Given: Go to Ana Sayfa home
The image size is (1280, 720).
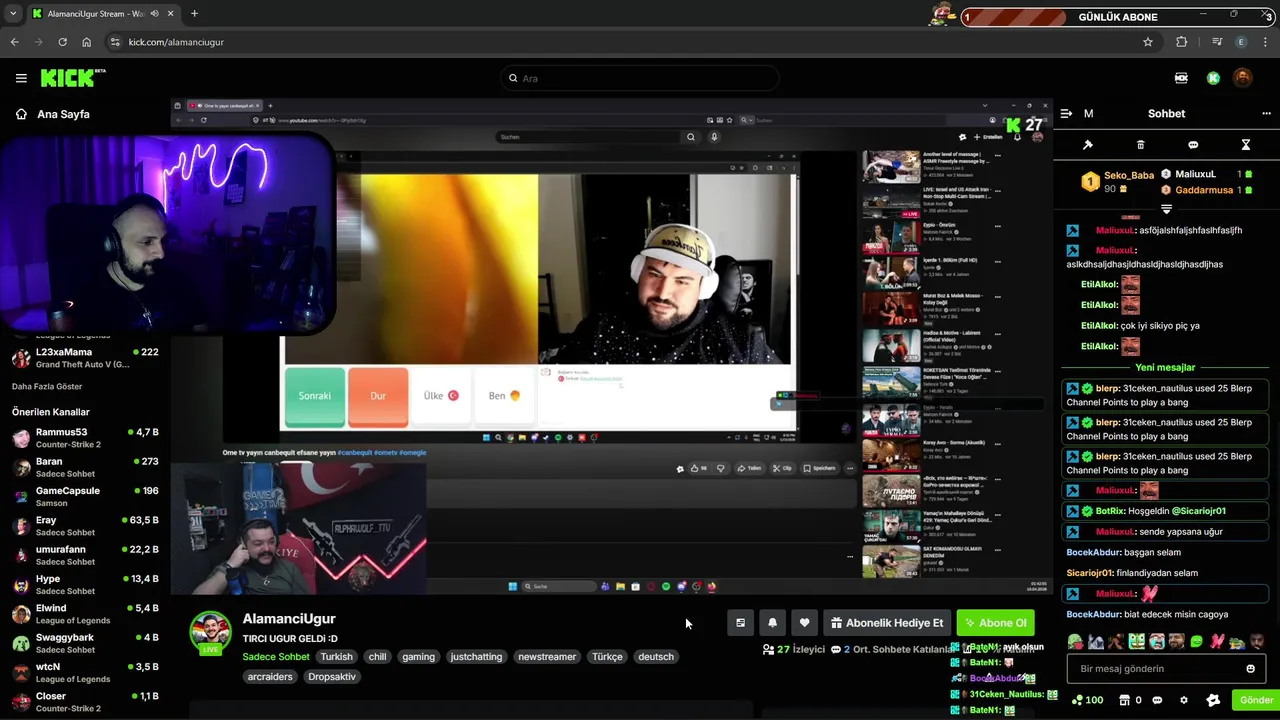Looking at the screenshot, I should coord(52,114).
